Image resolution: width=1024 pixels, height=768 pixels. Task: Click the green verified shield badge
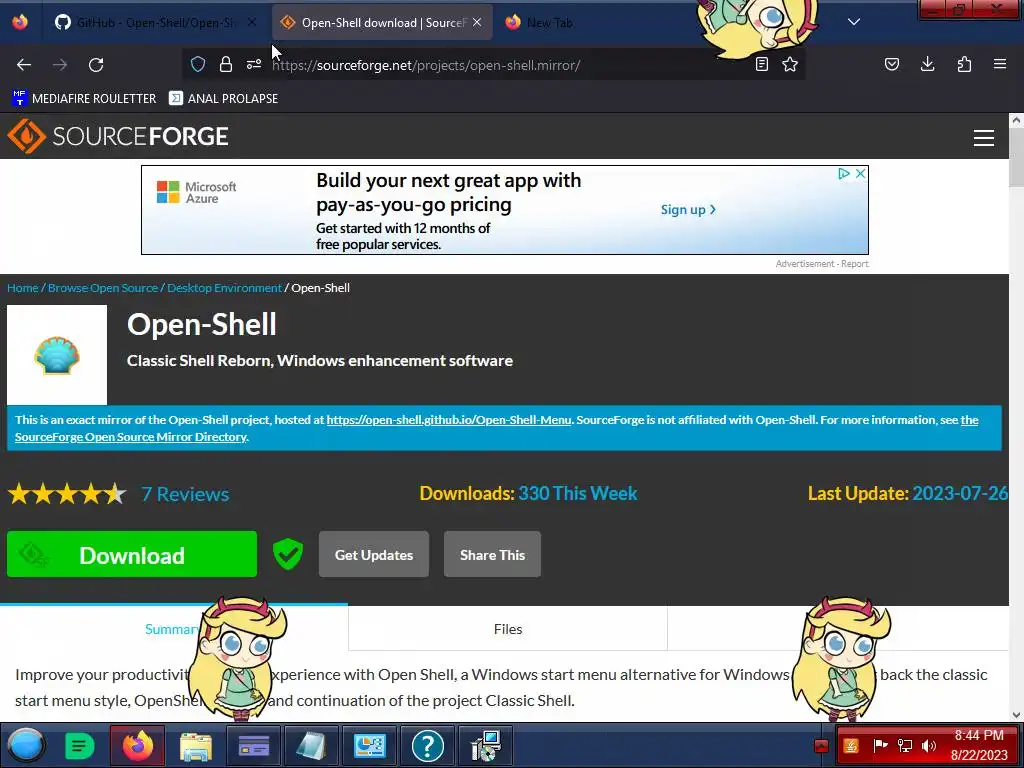pyautogui.click(x=287, y=554)
